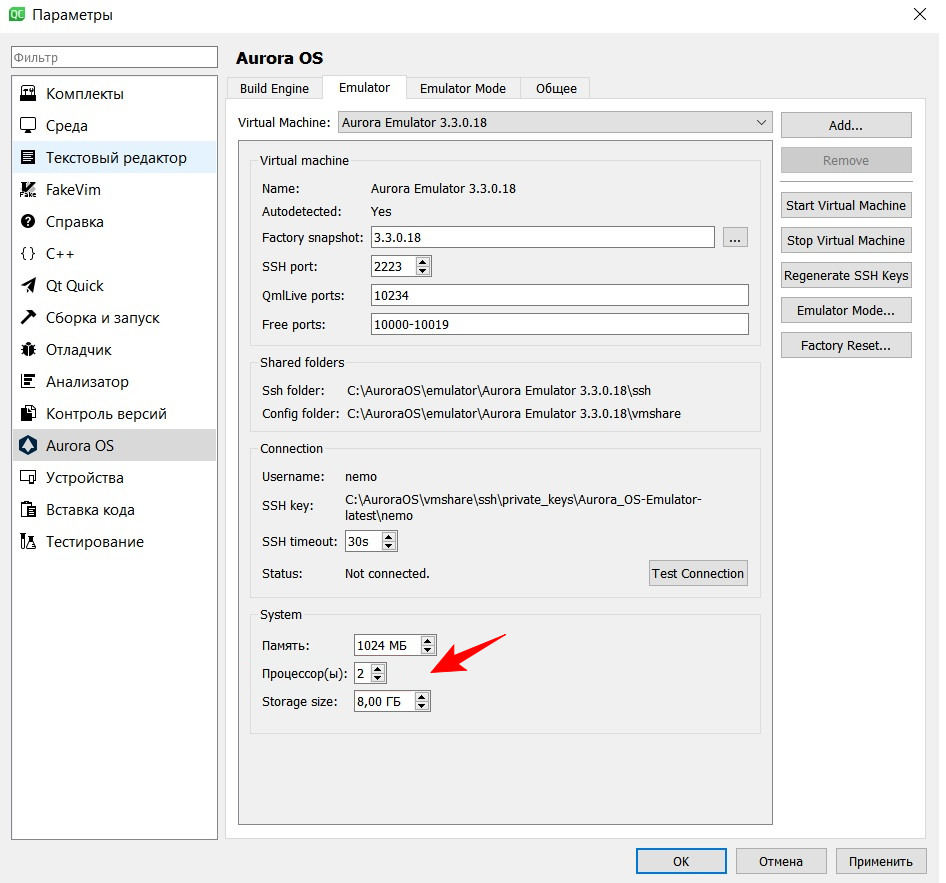This screenshot has height=883, width=946.
Task: Browse factory snapshot with the ... button
Action: (735, 238)
